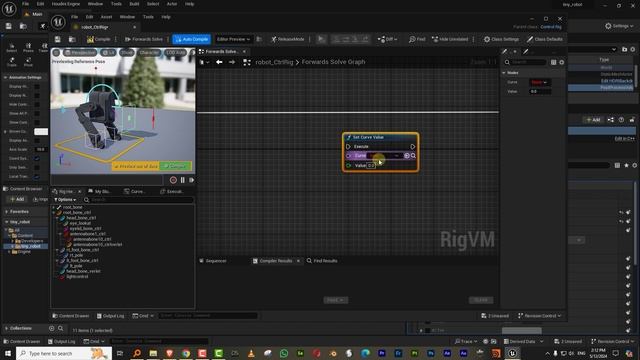Open Houdini Engine menu in main window
Screen dimensions: 640x360
[x=66, y=4]
